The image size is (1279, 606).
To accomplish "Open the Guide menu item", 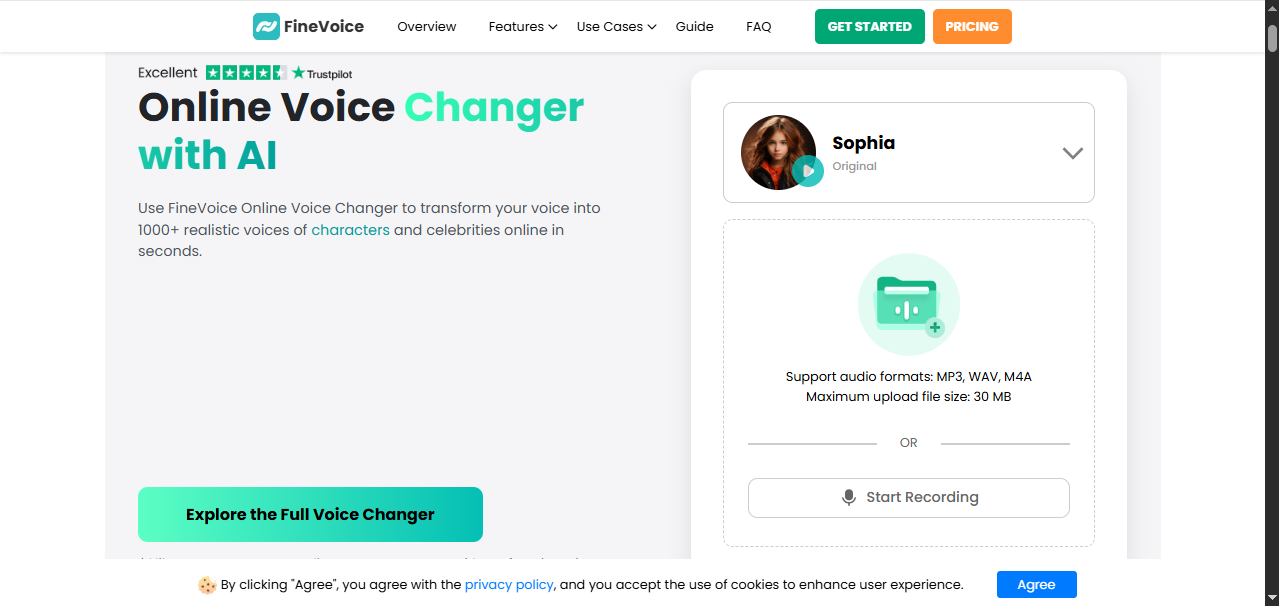I will (x=694, y=27).
